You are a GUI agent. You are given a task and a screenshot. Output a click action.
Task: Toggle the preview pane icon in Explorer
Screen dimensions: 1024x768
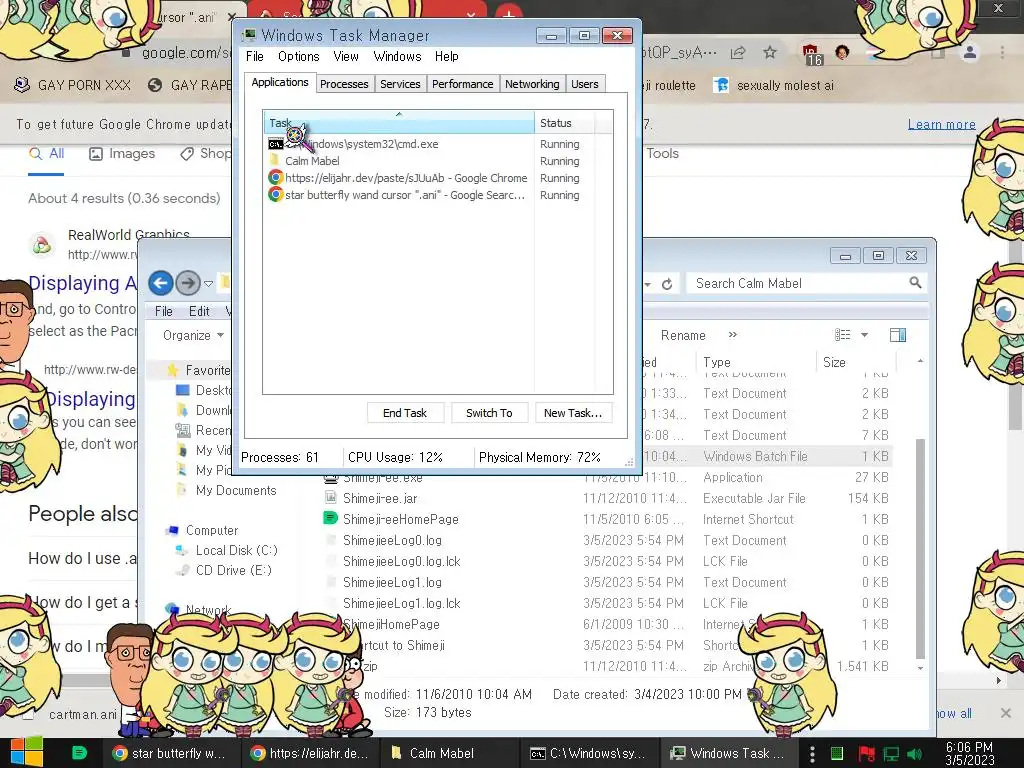click(898, 335)
